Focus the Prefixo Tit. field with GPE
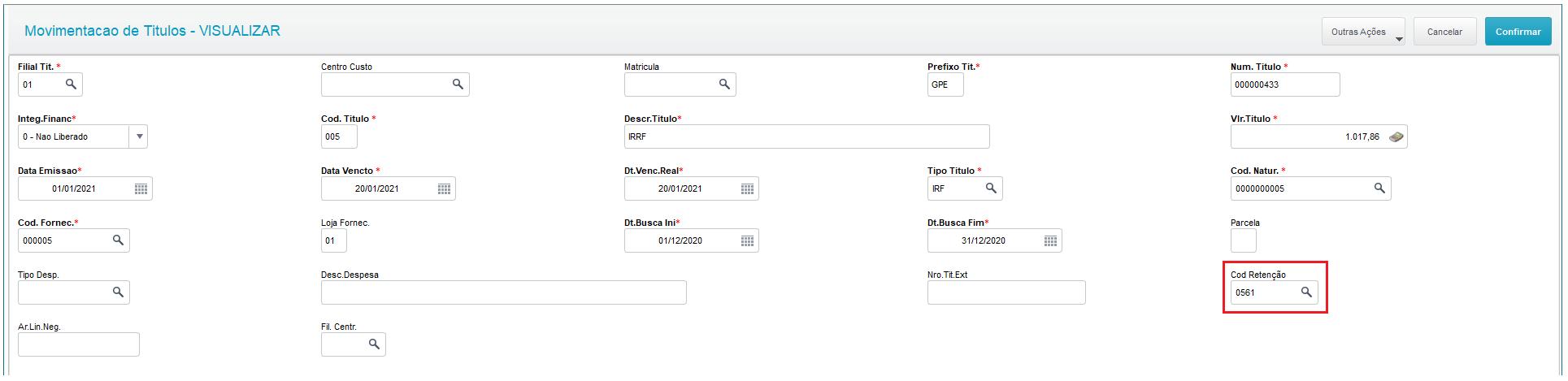The height and width of the screenshot is (381, 1568). point(945,84)
